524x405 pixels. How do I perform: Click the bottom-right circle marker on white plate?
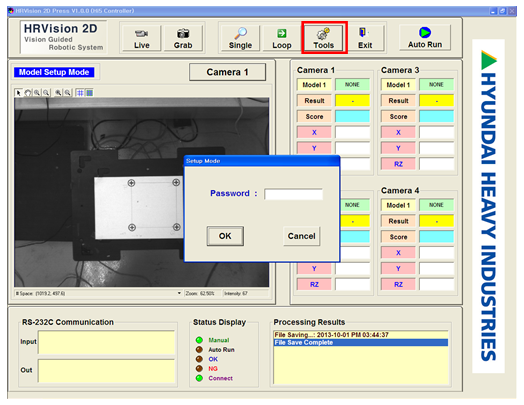point(176,227)
